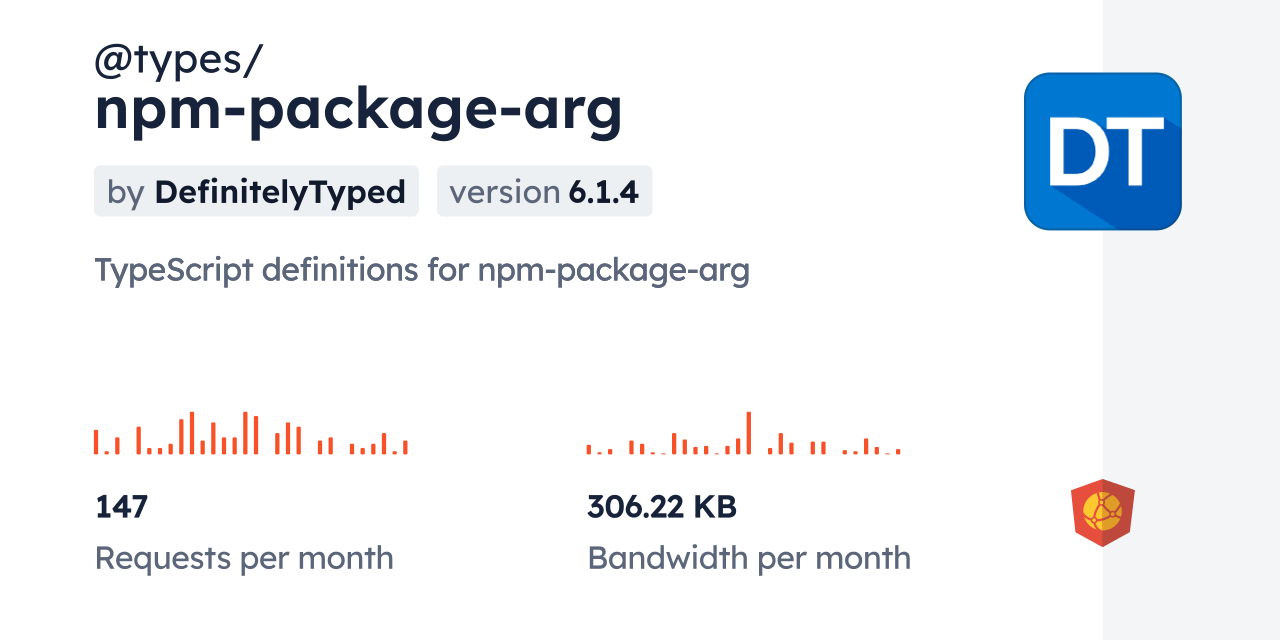Select the 'Requests per month' label

pos(243,557)
